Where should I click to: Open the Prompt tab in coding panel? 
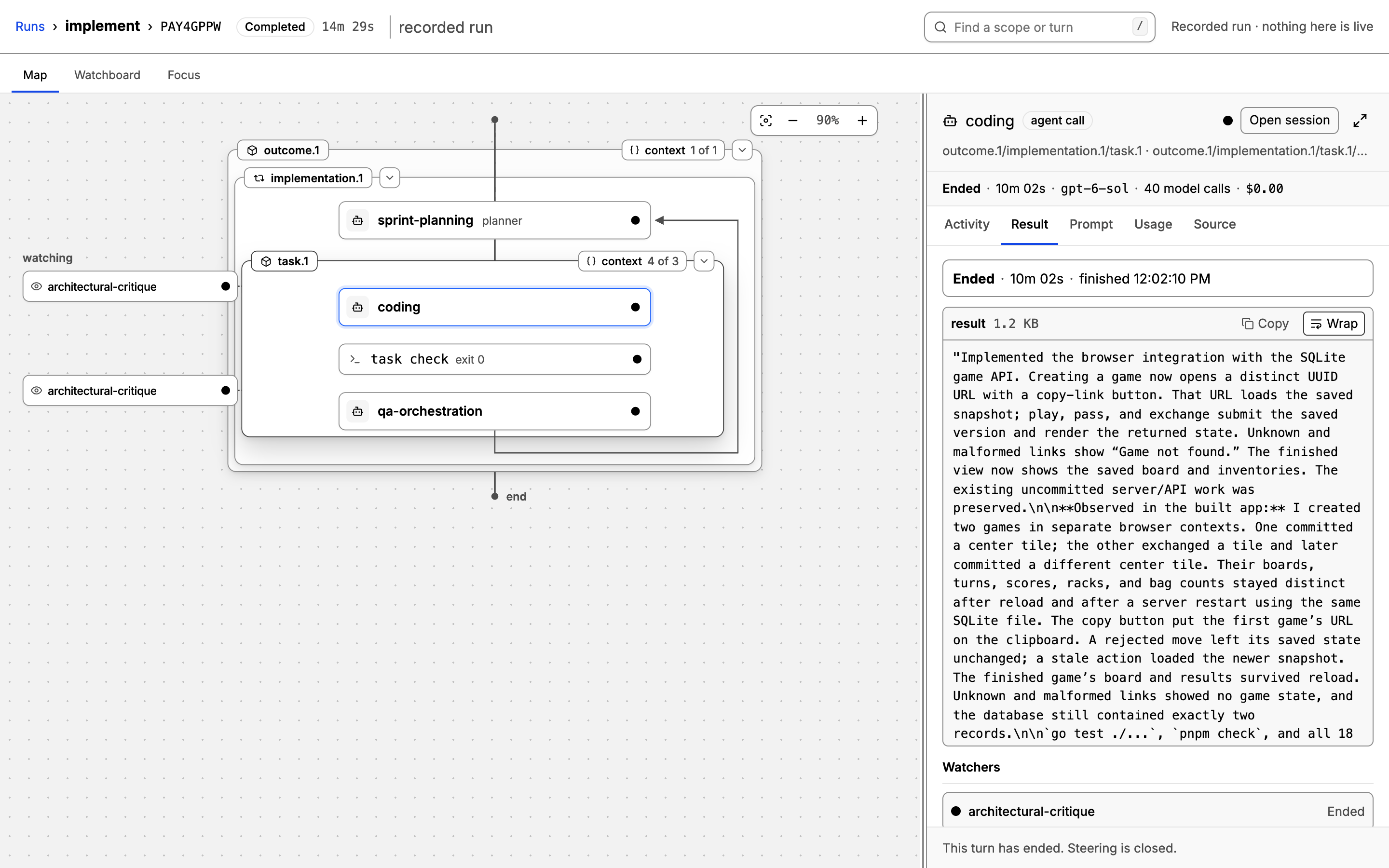1090,224
